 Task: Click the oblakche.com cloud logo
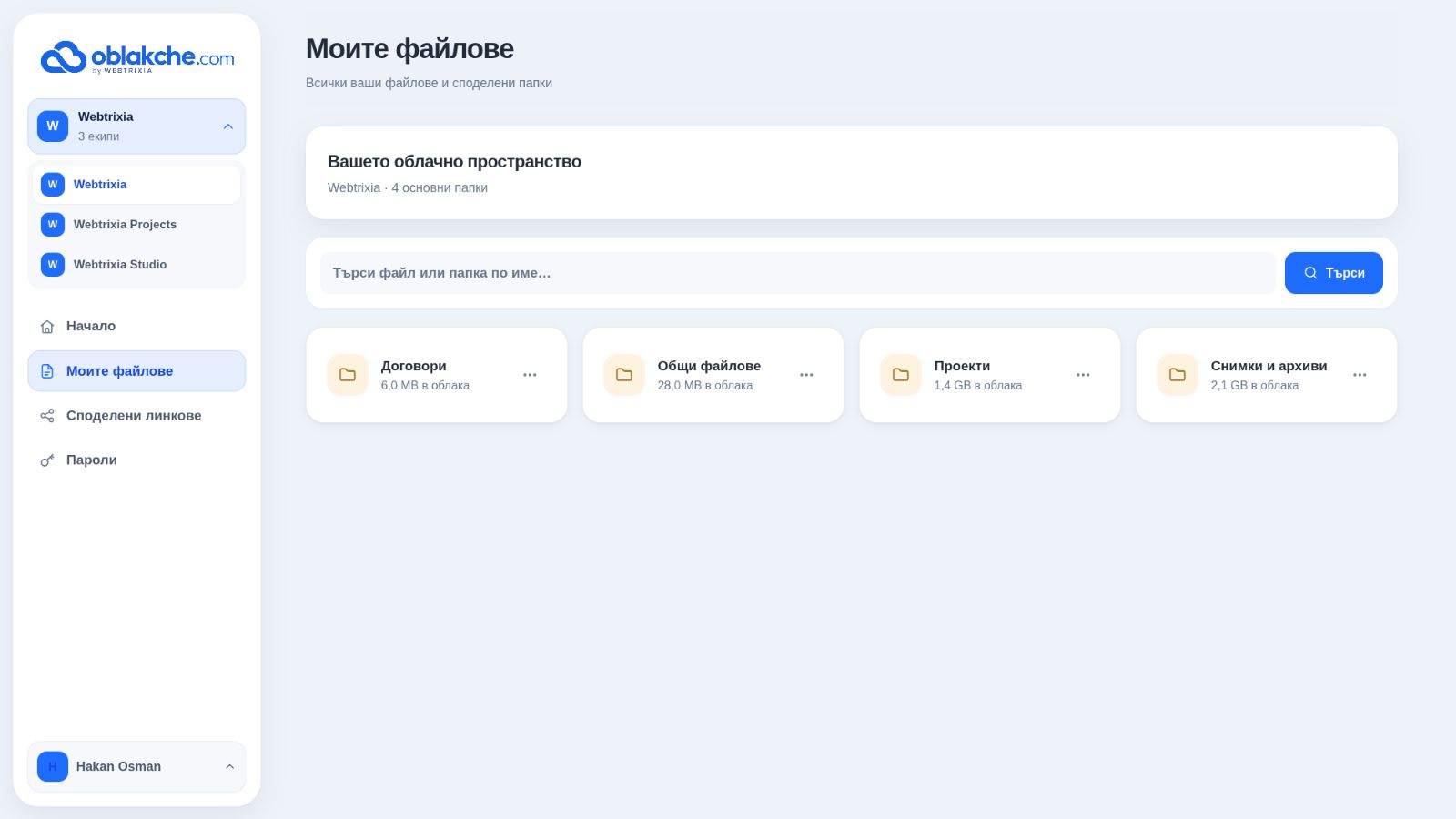coord(137,57)
